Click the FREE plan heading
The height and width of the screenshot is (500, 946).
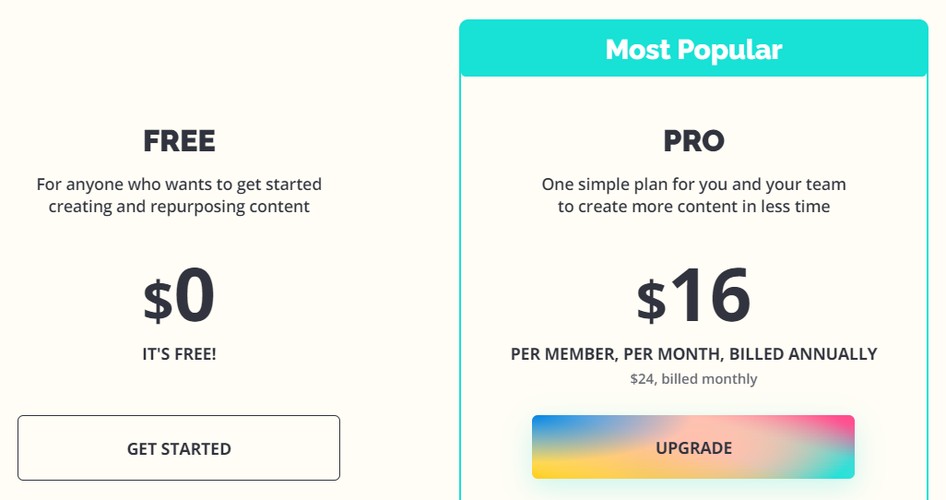coord(179,141)
